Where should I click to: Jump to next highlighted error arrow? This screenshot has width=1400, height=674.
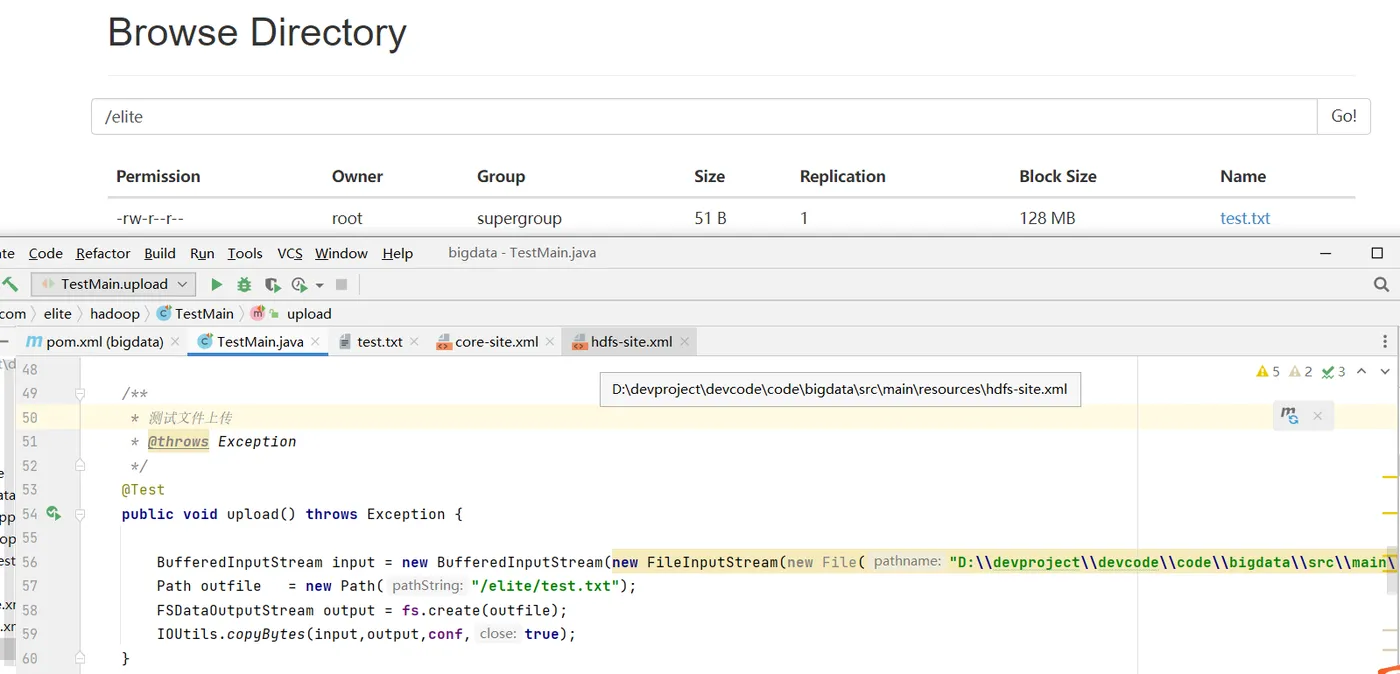click(1384, 372)
